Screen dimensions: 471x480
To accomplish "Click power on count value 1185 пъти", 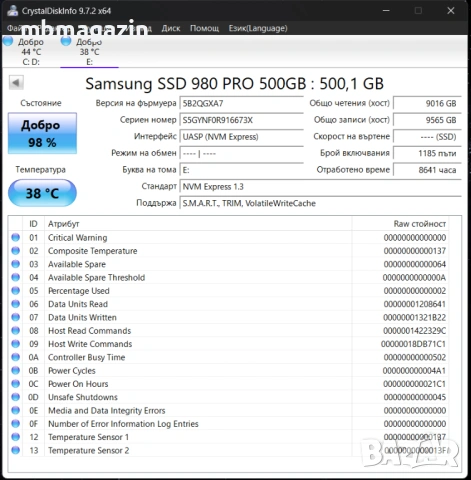I will (427, 153).
